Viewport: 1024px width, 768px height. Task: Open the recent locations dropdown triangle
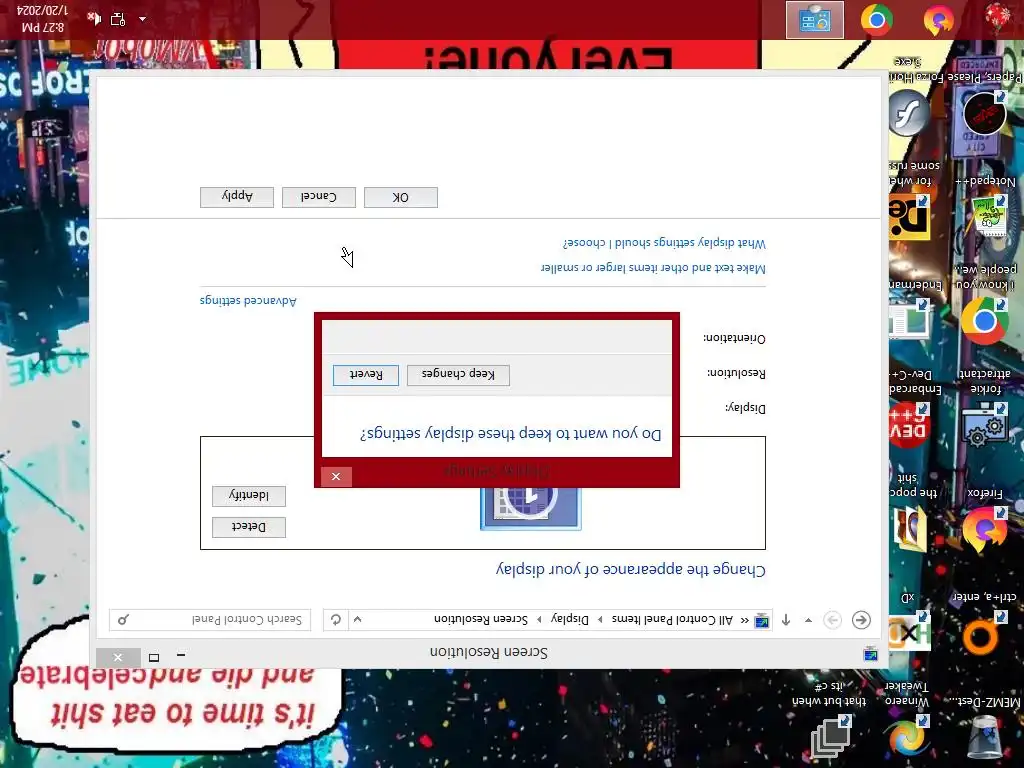[x=808, y=620]
